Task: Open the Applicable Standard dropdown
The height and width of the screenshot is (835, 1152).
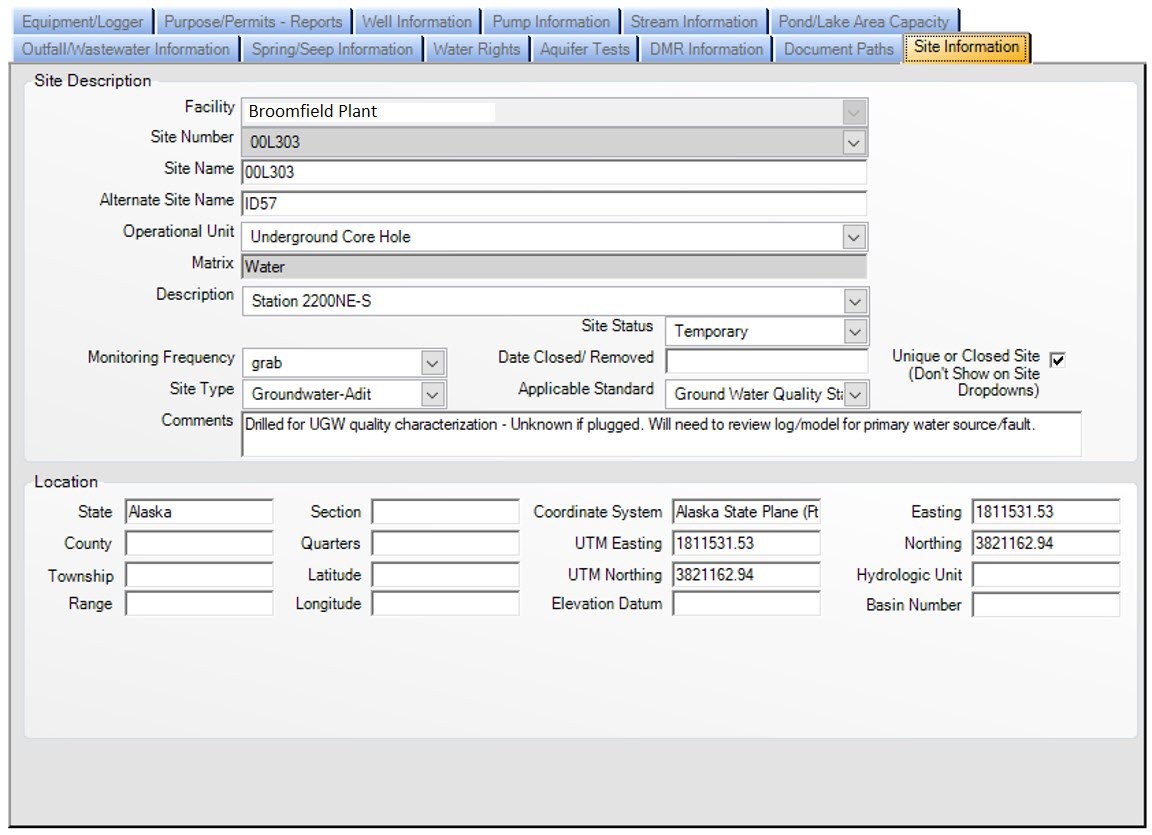Action: point(855,394)
